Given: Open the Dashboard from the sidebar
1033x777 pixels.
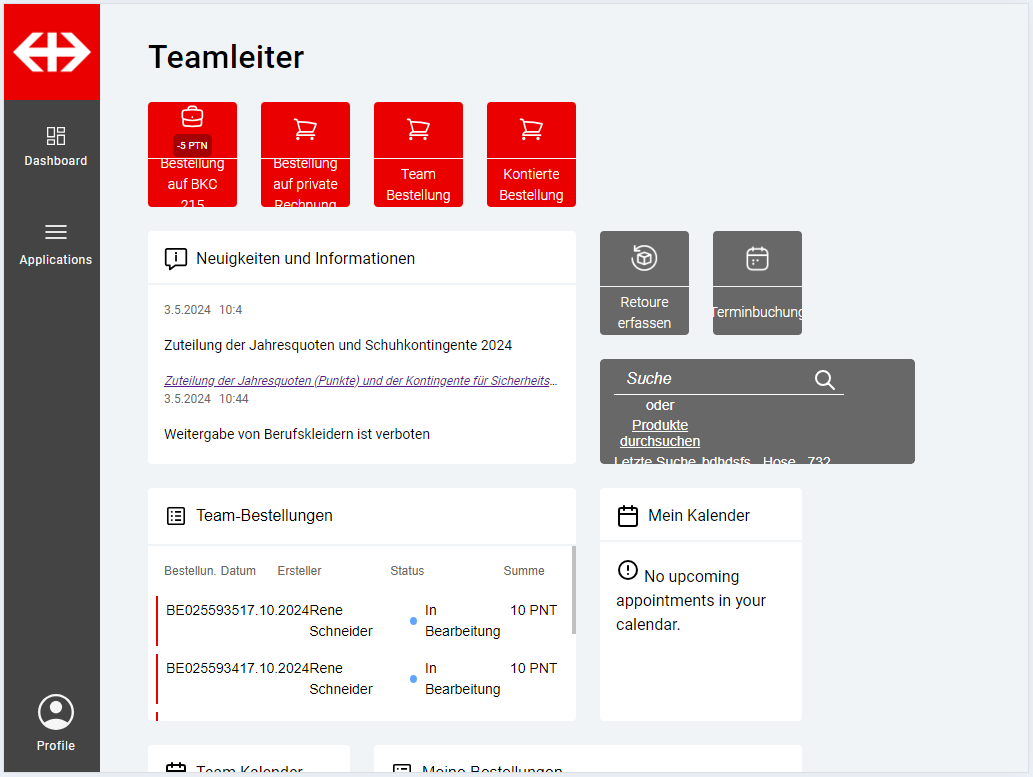Looking at the screenshot, I should (x=56, y=146).
